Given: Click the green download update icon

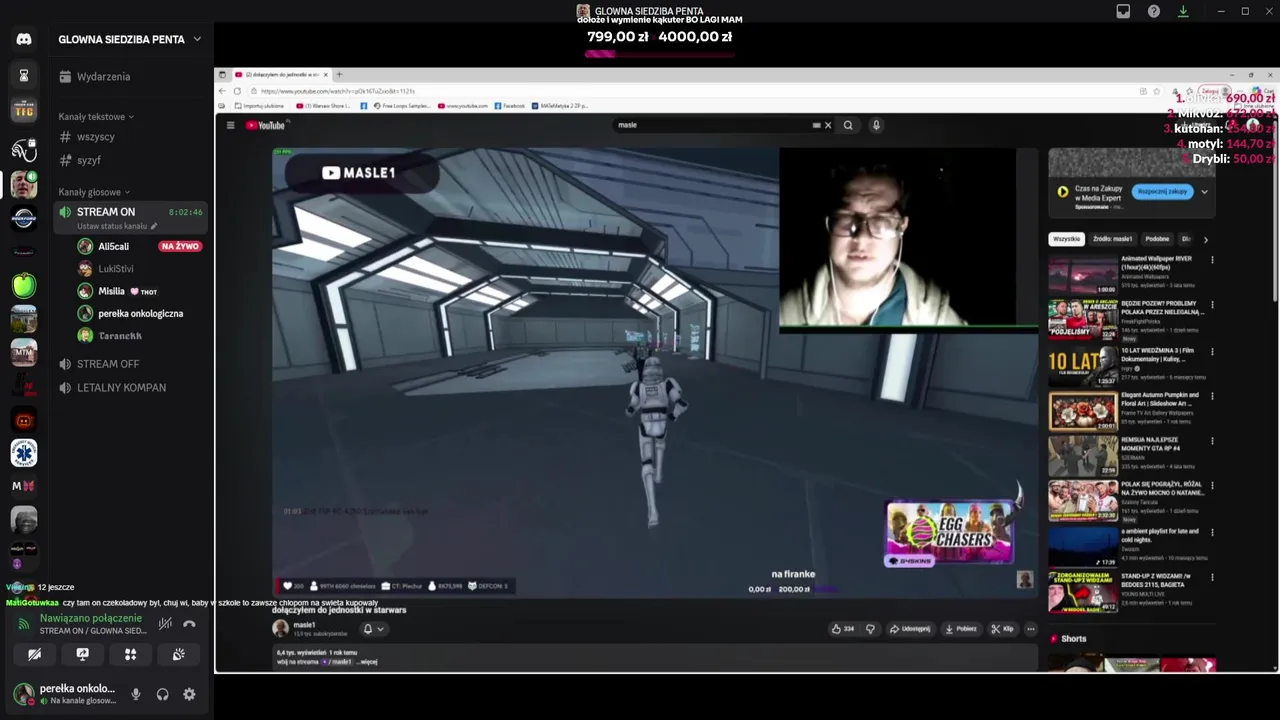Looking at the screenshot, I should tap(1183, 11).
